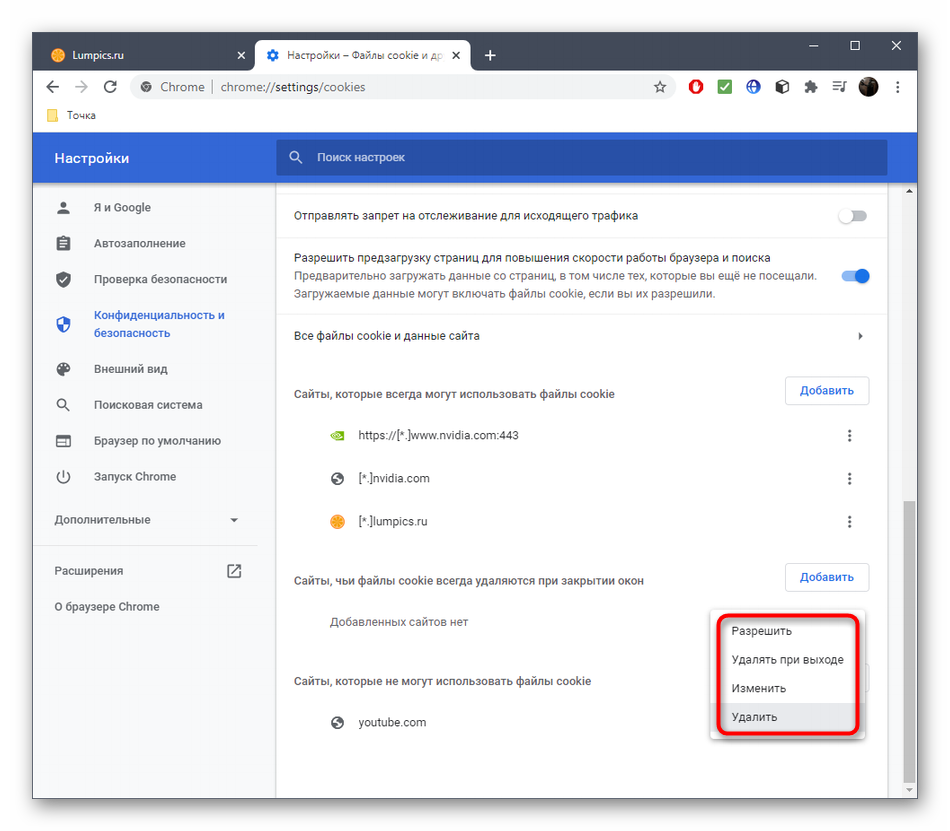This screenshot has width=950, height=831.
Task: Click the site info icon beside Chrome
Action: [146, 87]
